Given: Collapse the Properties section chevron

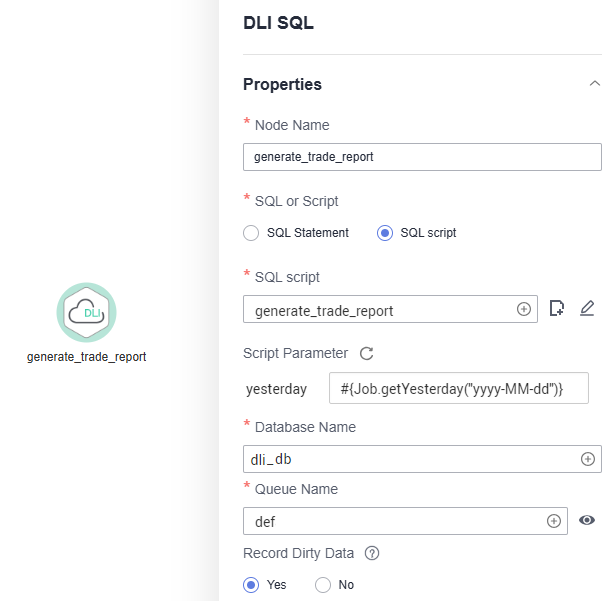Looking at the screenshot, I should (595, 83).
